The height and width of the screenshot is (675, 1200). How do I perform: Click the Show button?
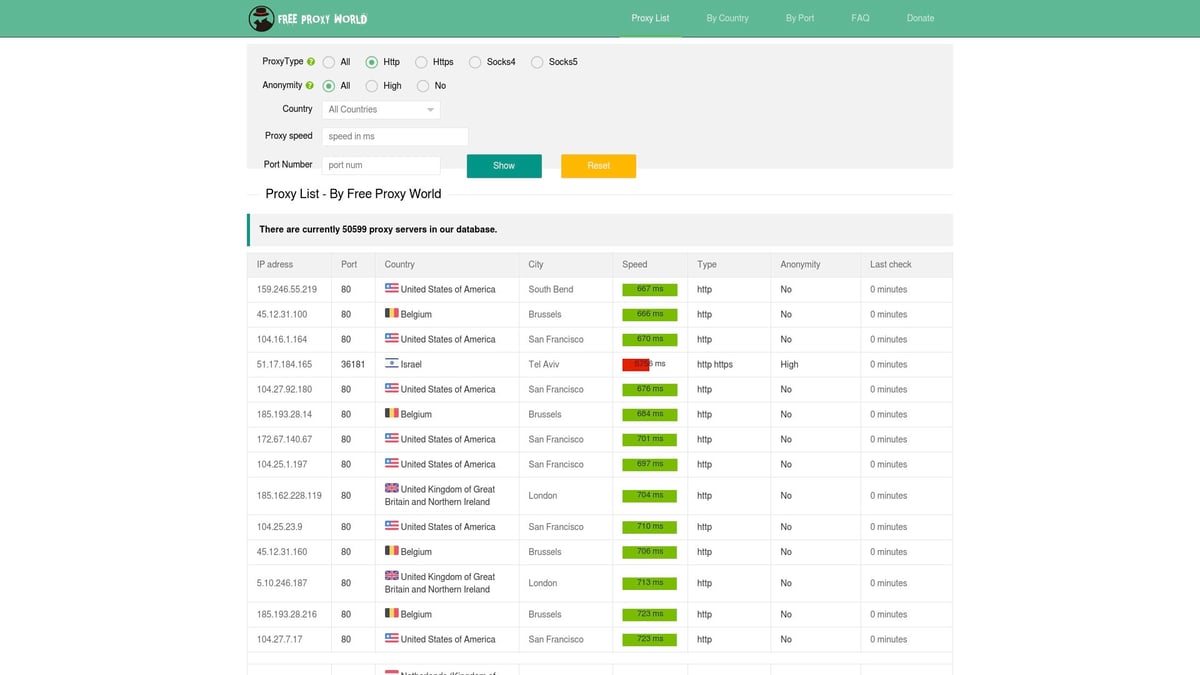504,166
